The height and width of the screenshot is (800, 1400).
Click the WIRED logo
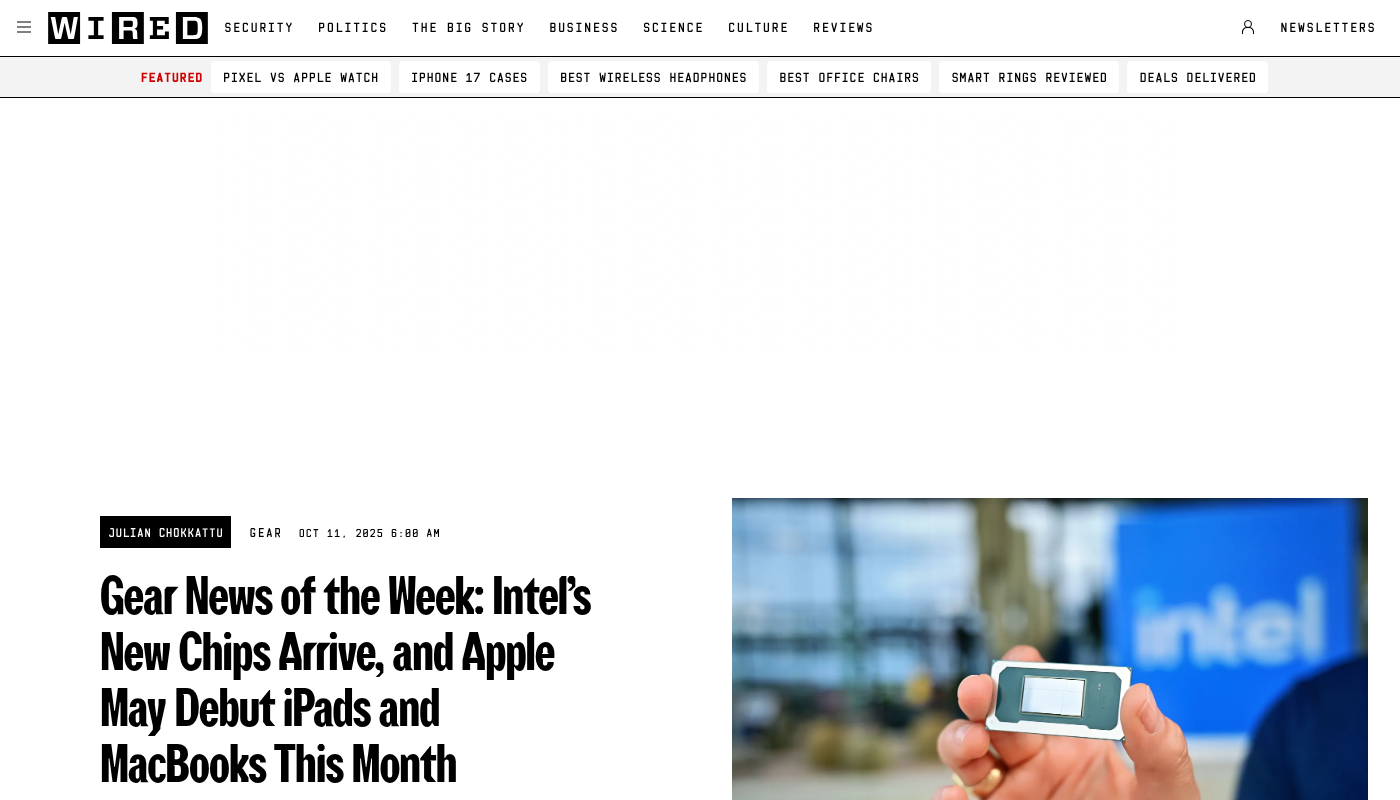coord(128,28)
